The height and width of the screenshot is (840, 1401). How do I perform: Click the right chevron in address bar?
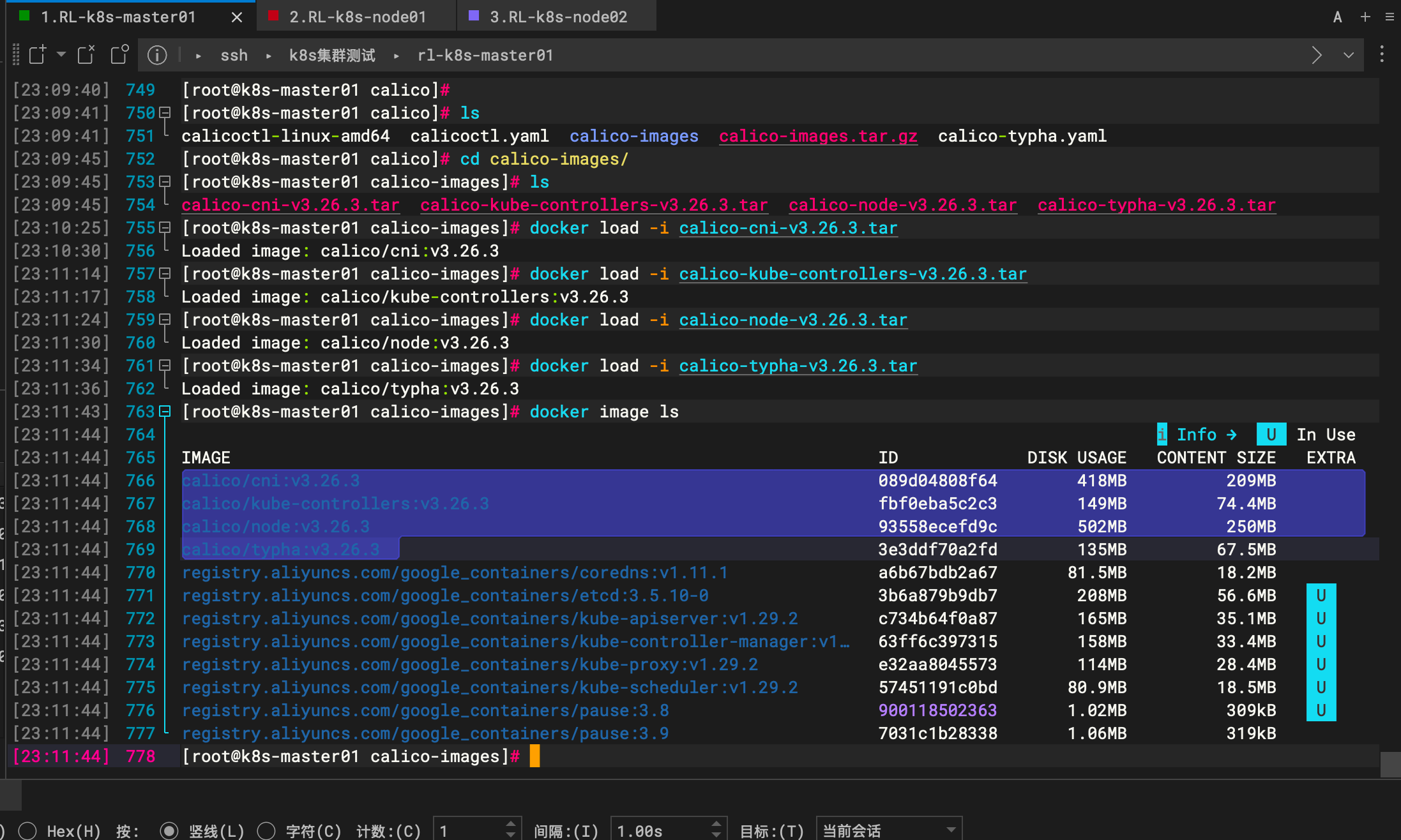click(1317, 56)
